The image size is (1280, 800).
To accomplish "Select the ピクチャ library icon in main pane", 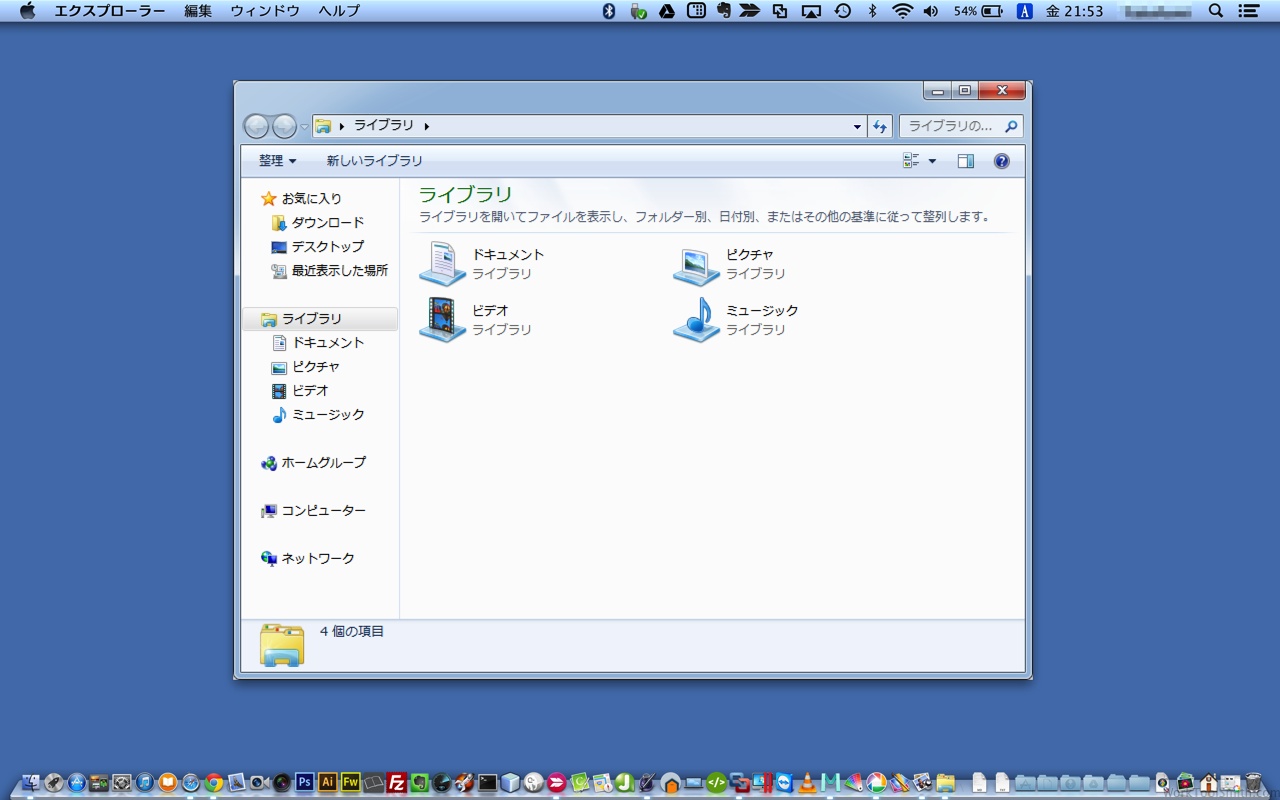I will [x=696, y=264].
